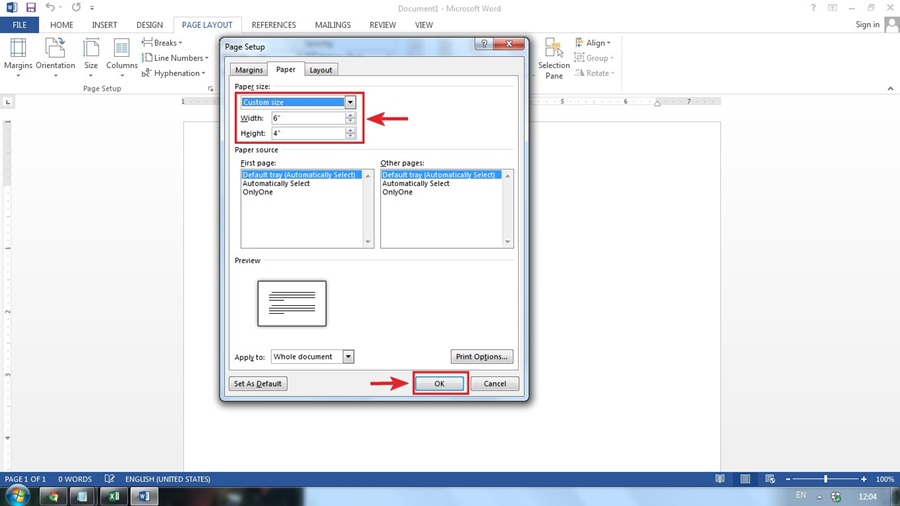Switch to Read Mode view icon
The width and height of the screenshot is (900, 506).
coord(720,478)
